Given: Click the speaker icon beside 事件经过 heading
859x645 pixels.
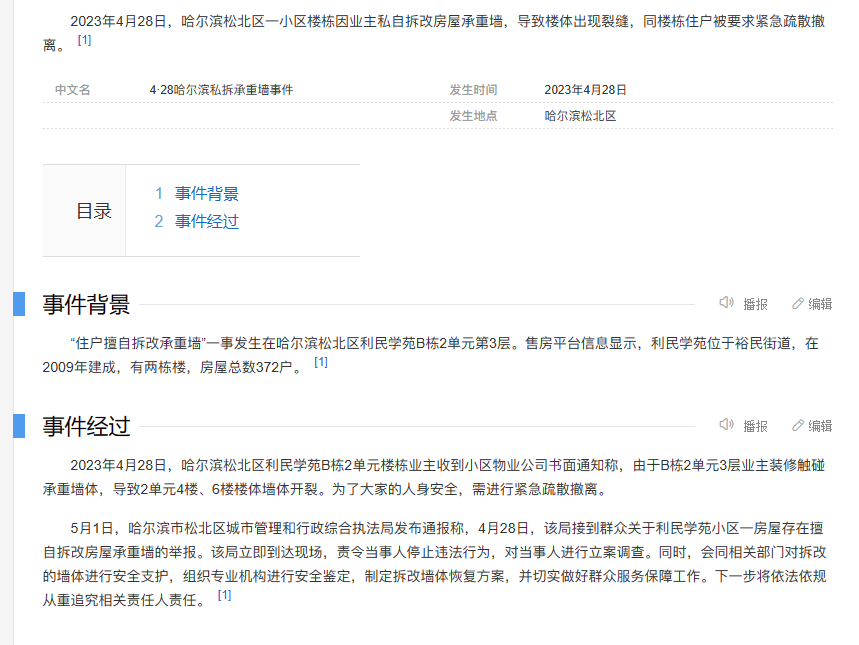Looking at the screenshot, I should [x=727, y=425].
